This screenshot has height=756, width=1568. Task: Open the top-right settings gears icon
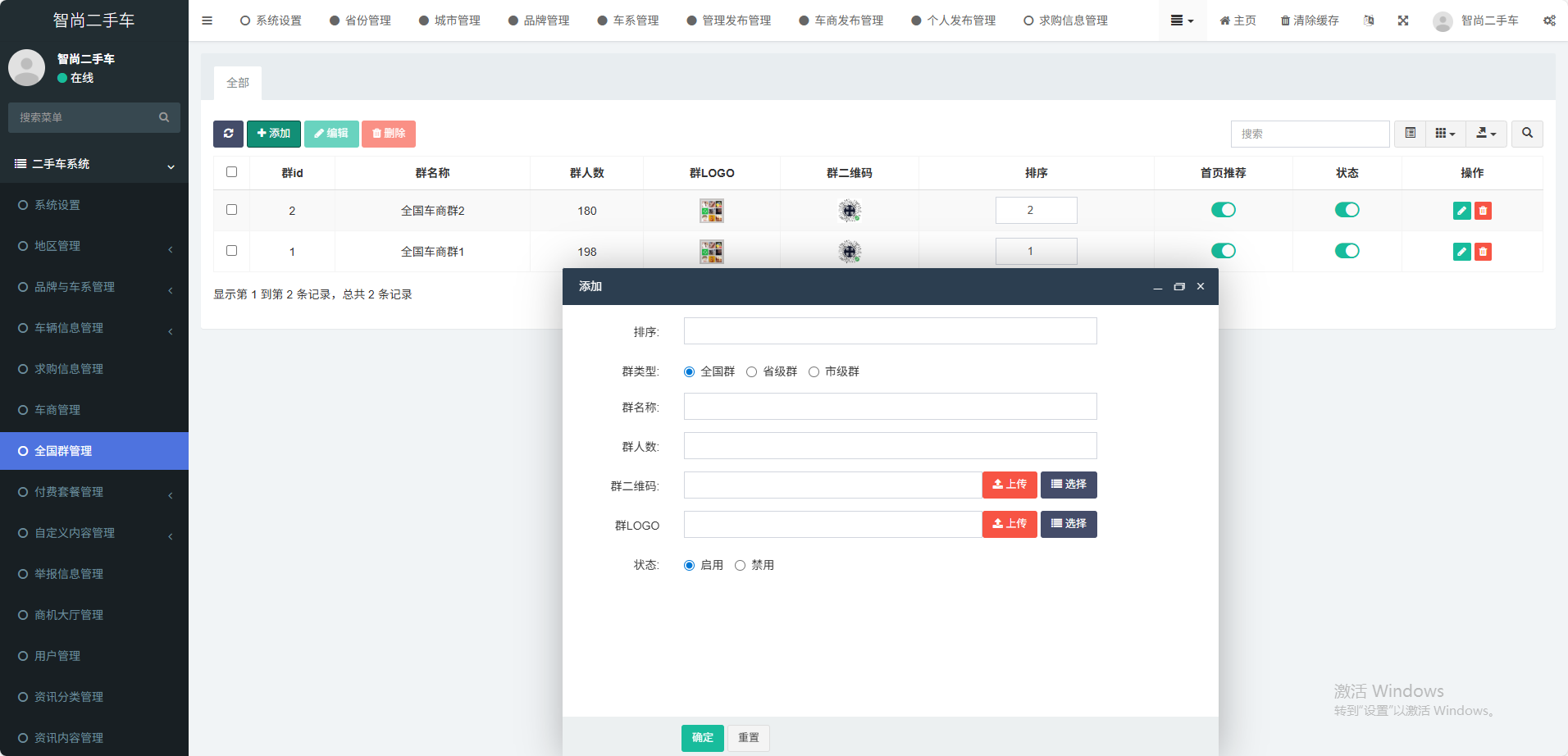1549,20
